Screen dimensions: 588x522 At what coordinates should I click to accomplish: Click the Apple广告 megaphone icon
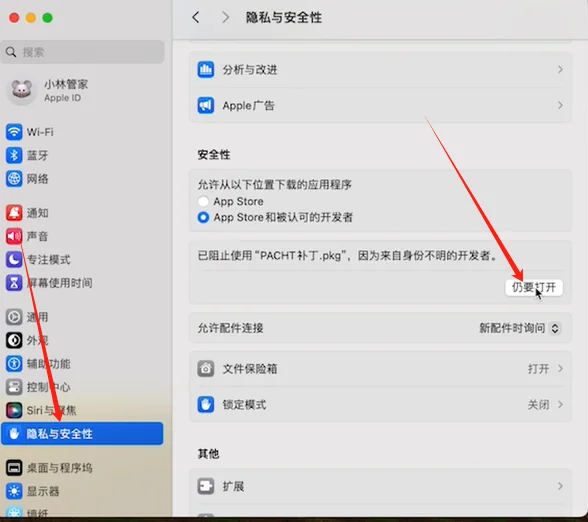(206, 105)
